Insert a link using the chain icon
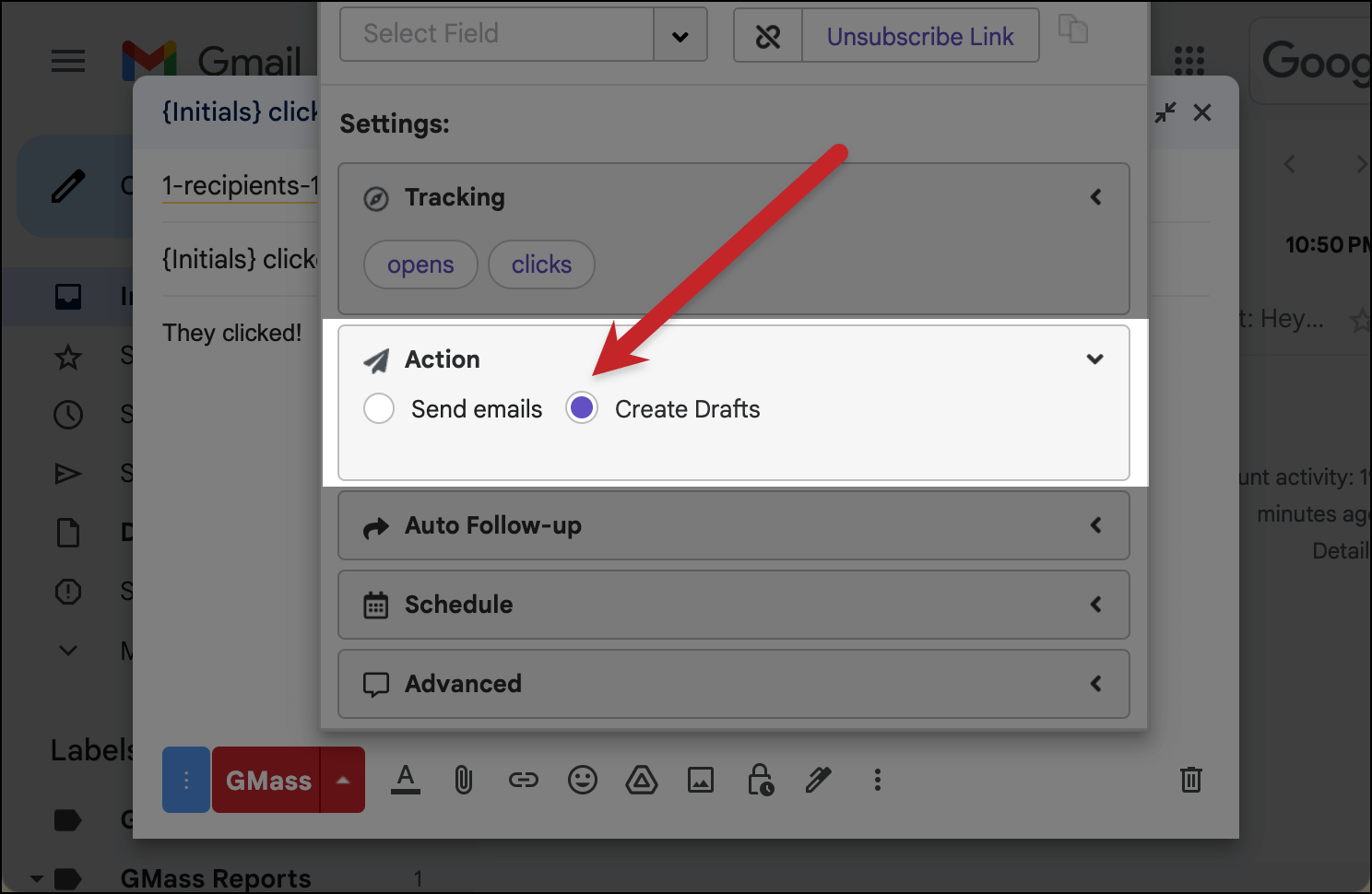The width and height of the screenshot is (1372, 894). [x=524, y=781]
